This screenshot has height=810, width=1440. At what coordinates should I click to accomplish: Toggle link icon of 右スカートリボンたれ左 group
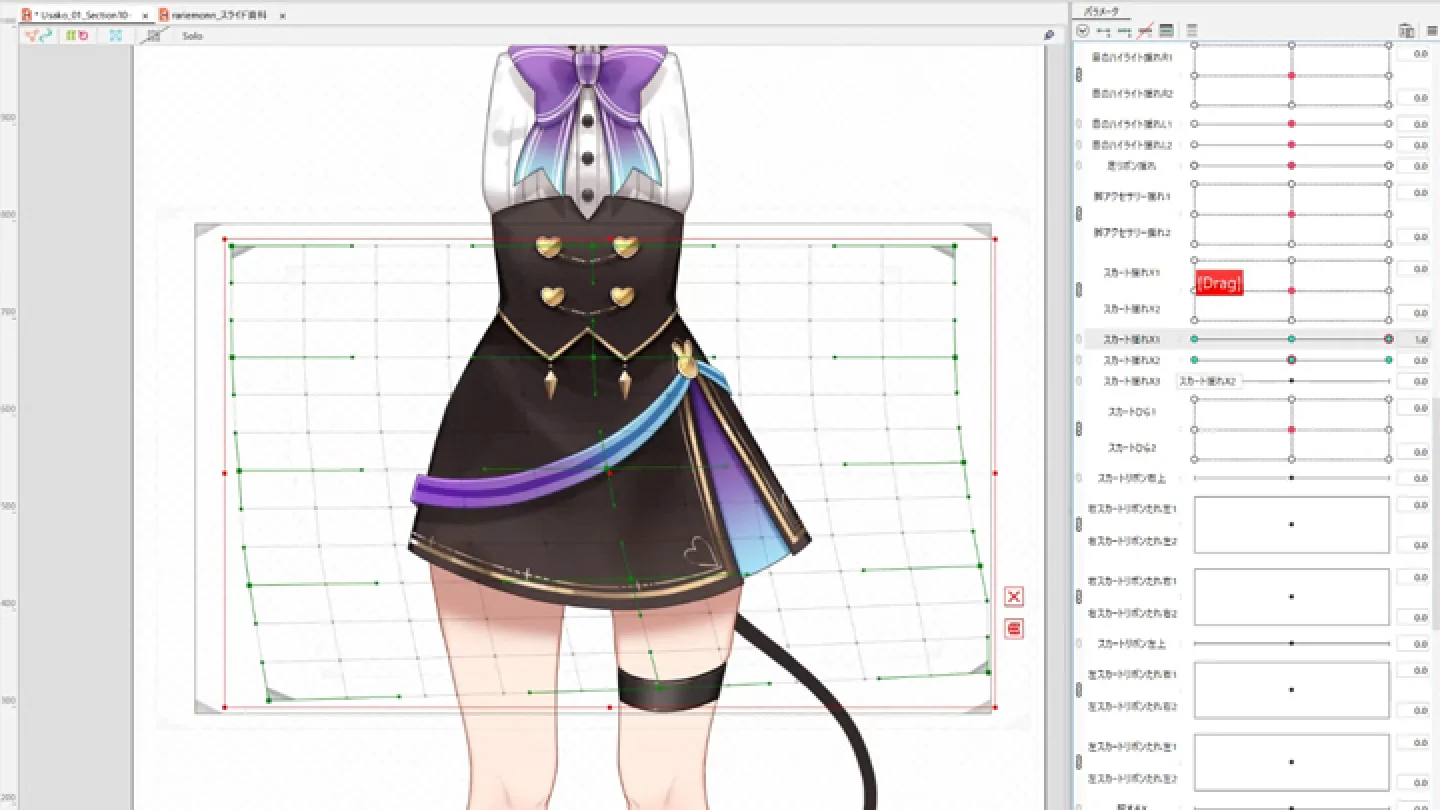pyautogui.click(x=1079, y=524)
